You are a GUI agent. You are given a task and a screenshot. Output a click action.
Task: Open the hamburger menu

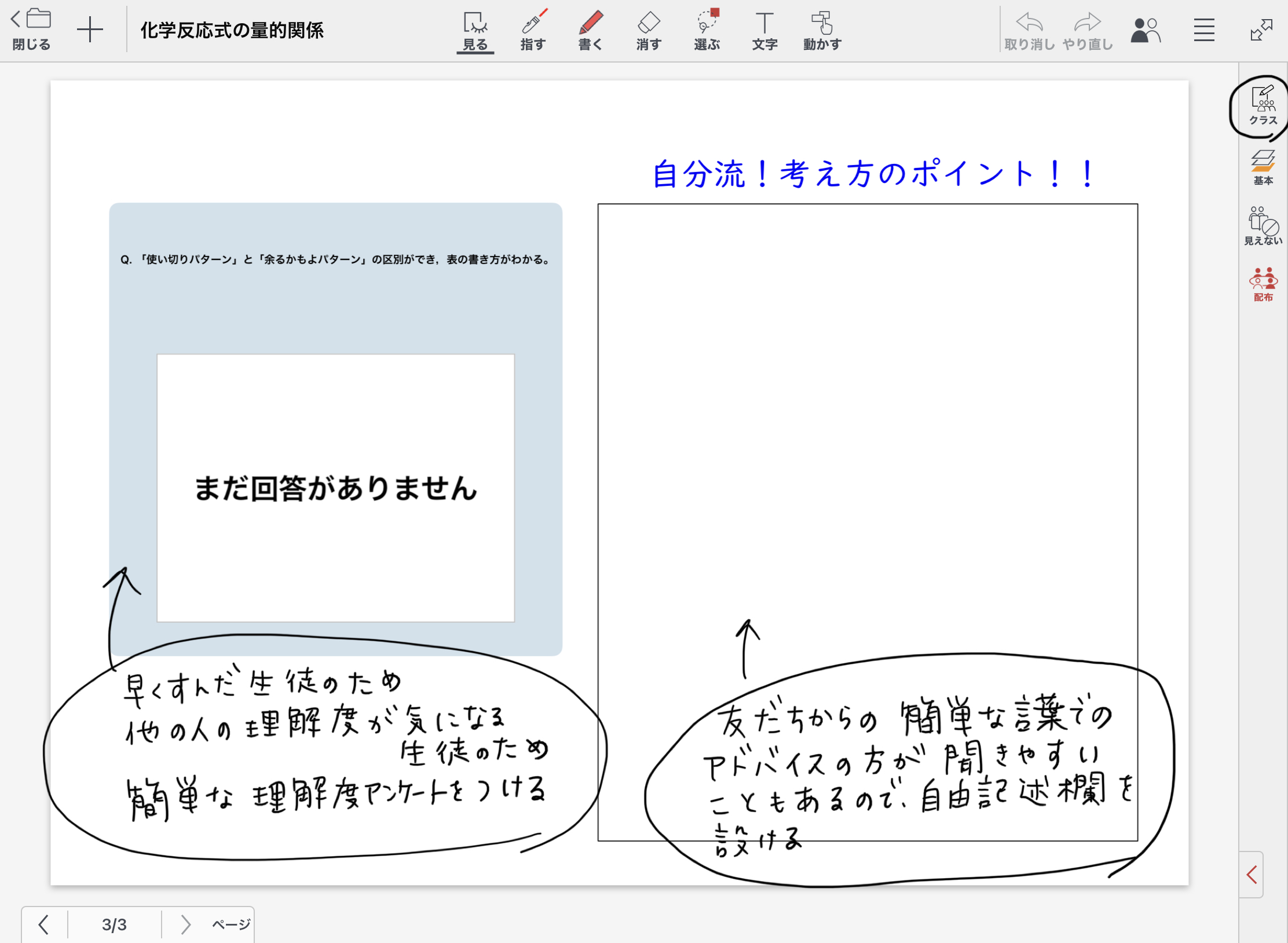point(1203,30)
